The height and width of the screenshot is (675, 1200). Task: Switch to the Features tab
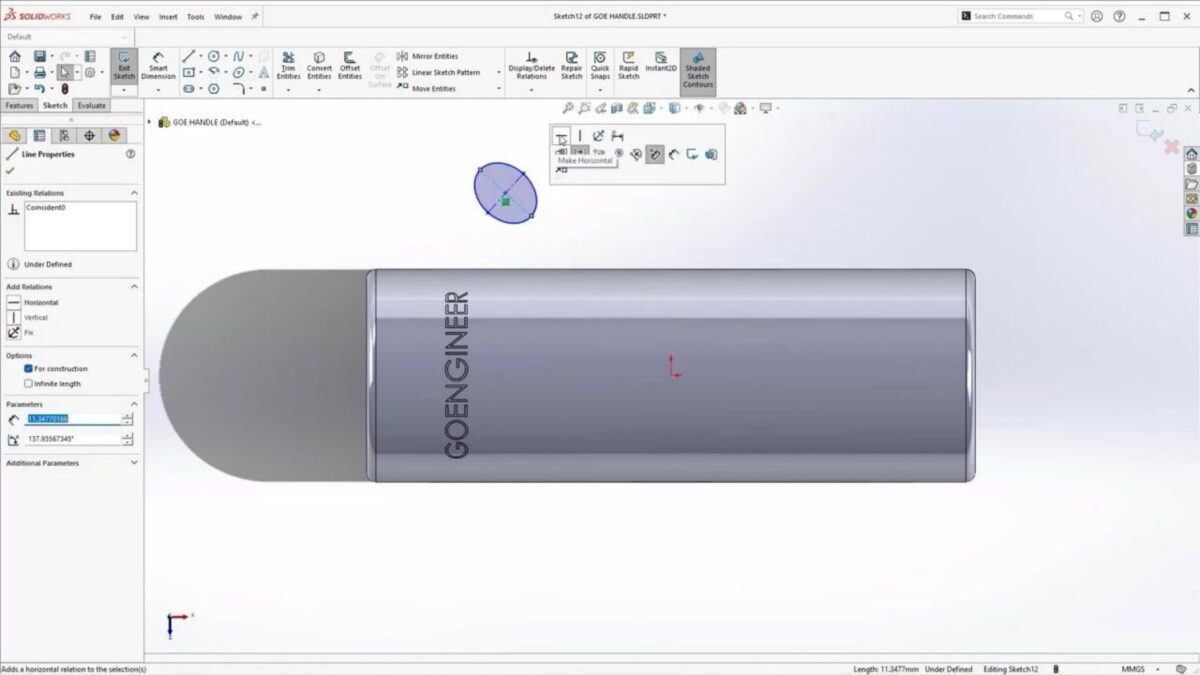click(19, 105)
